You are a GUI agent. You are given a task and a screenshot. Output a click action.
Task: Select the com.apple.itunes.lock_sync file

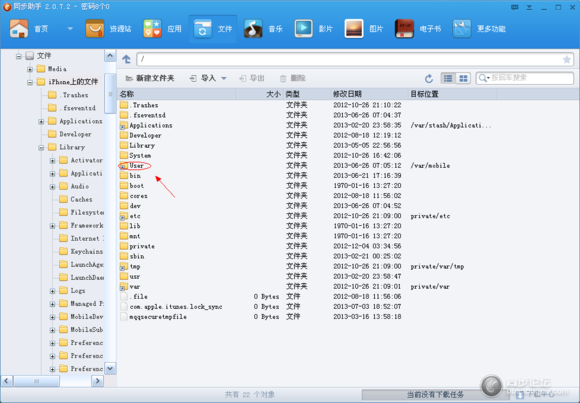171,306
